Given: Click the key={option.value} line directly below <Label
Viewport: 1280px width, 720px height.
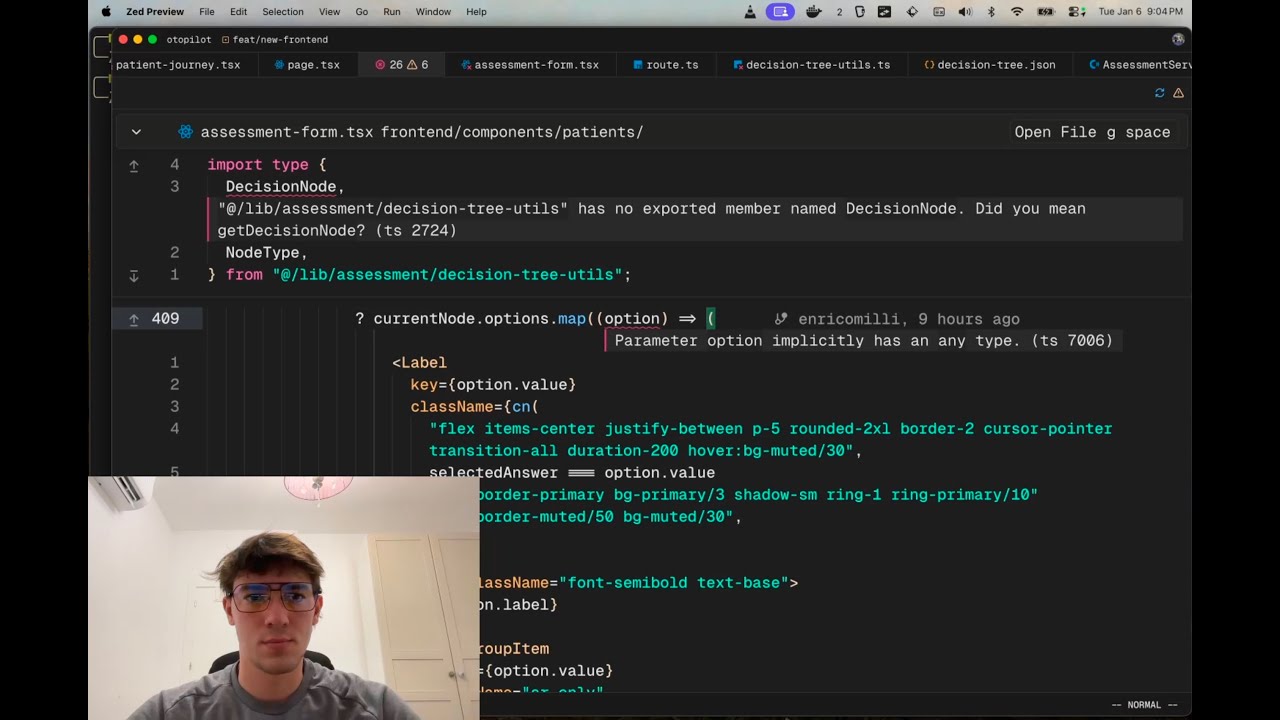Looking at the screenshot, I should (x=493, y=385).
